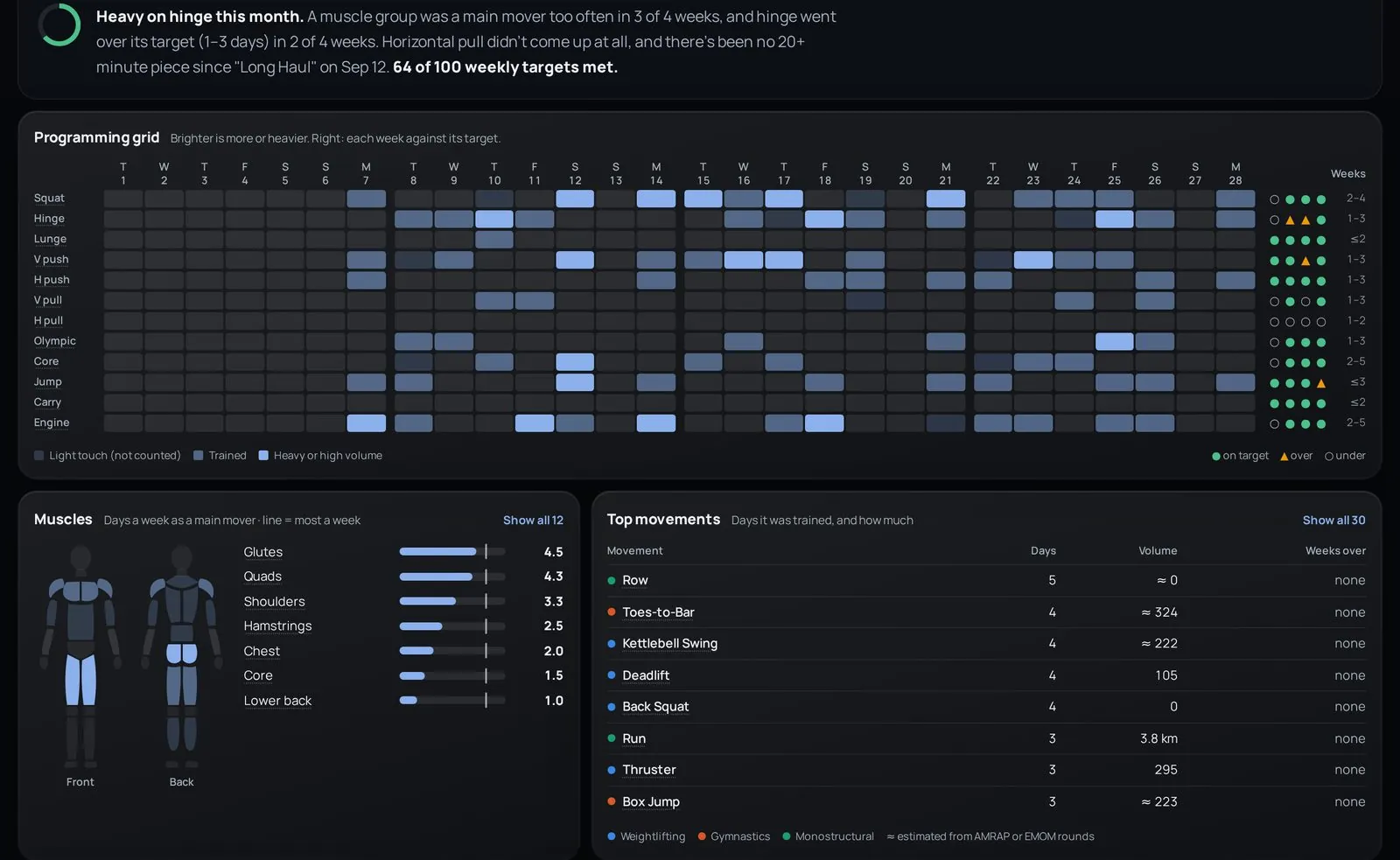Image resolution: width=1400 pixels, height=860 pixels.
Task: Select the Olympic row label
Action: click(54, 341)
